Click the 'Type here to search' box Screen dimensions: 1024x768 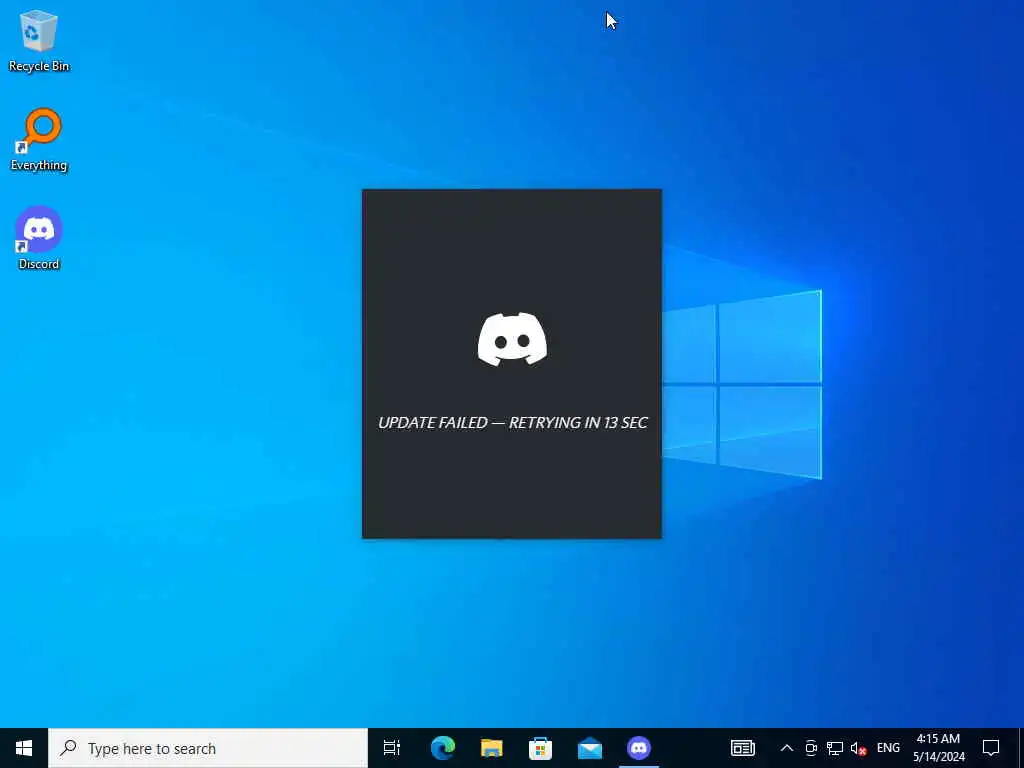pyautogui.click(x=208, y=748)
